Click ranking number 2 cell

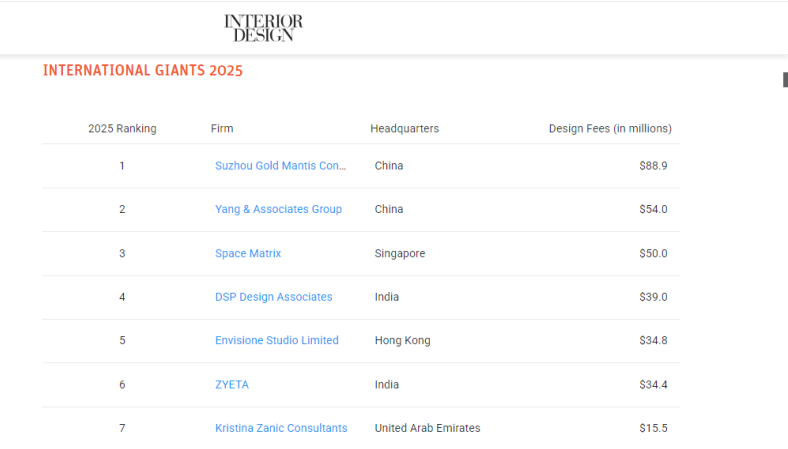click(x=122, y=209)
